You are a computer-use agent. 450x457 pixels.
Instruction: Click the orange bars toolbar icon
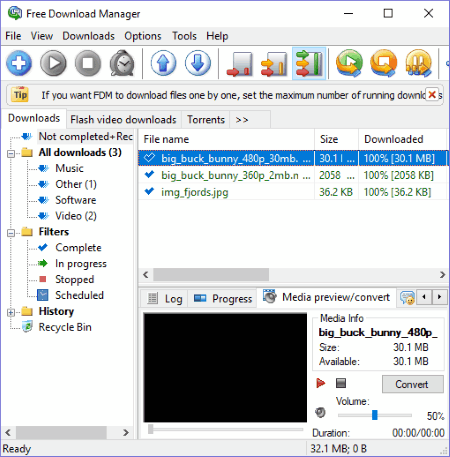[x=419, y=63]
